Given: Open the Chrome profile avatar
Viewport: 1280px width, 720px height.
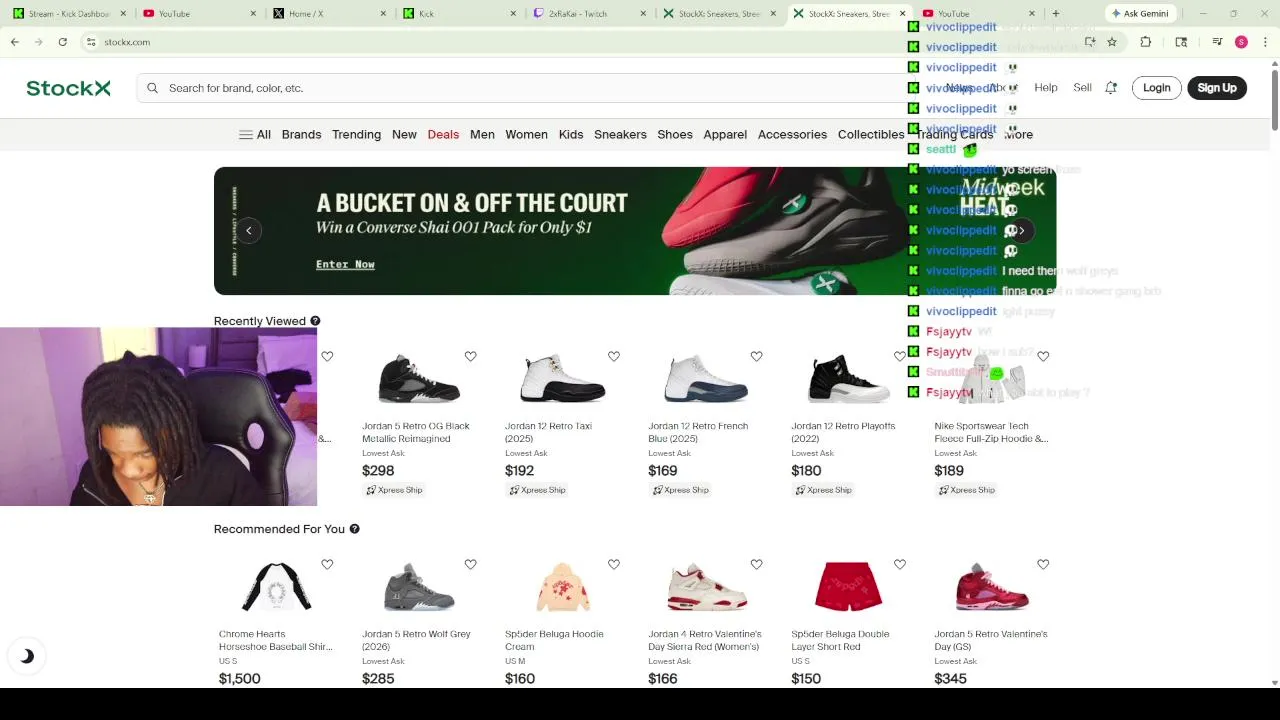Looking at the screenshot, I should tap(1241, 42).
